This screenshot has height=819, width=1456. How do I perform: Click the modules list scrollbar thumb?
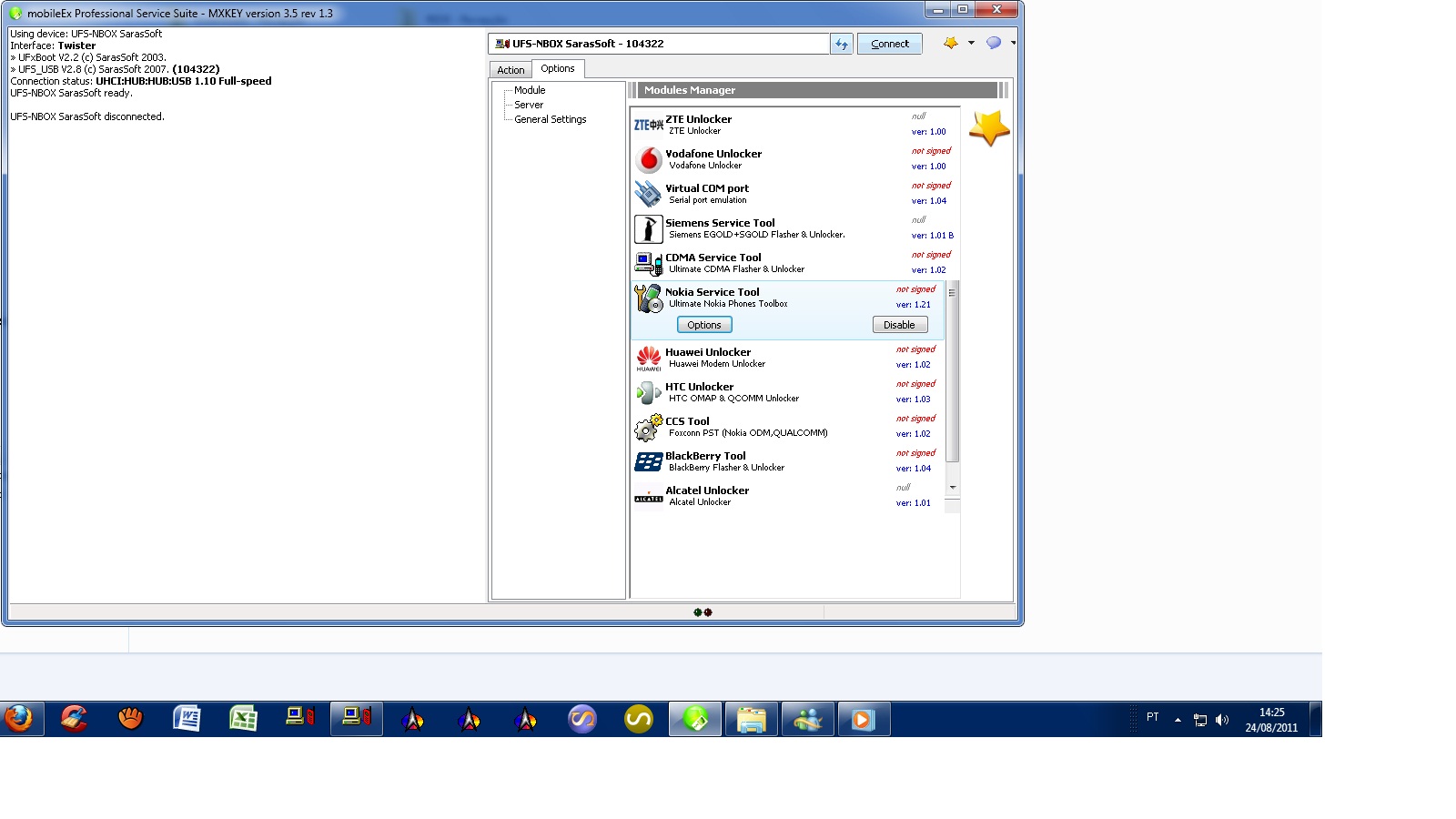click(x=953, y=371)
